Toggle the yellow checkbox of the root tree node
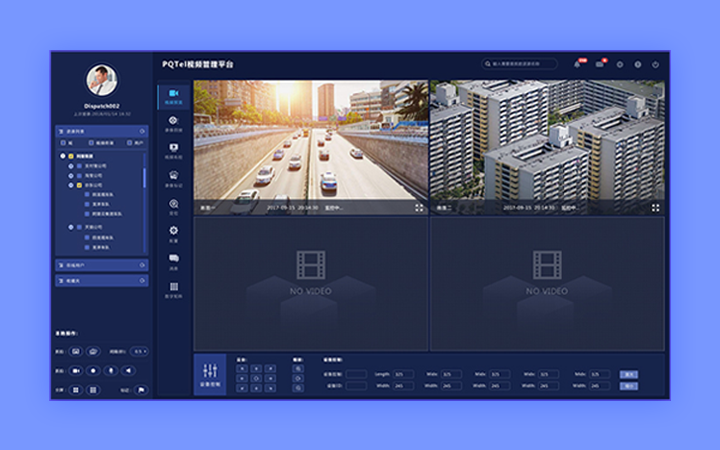This screenshot has width=720, height=450. pos(71,156)
